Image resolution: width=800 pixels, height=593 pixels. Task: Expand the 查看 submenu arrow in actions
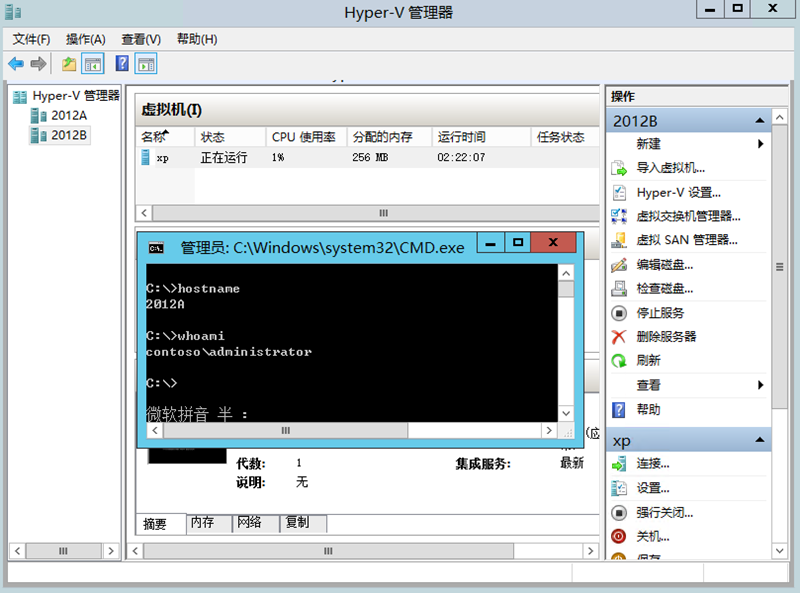pyautogui.click(x=760, y=385)
